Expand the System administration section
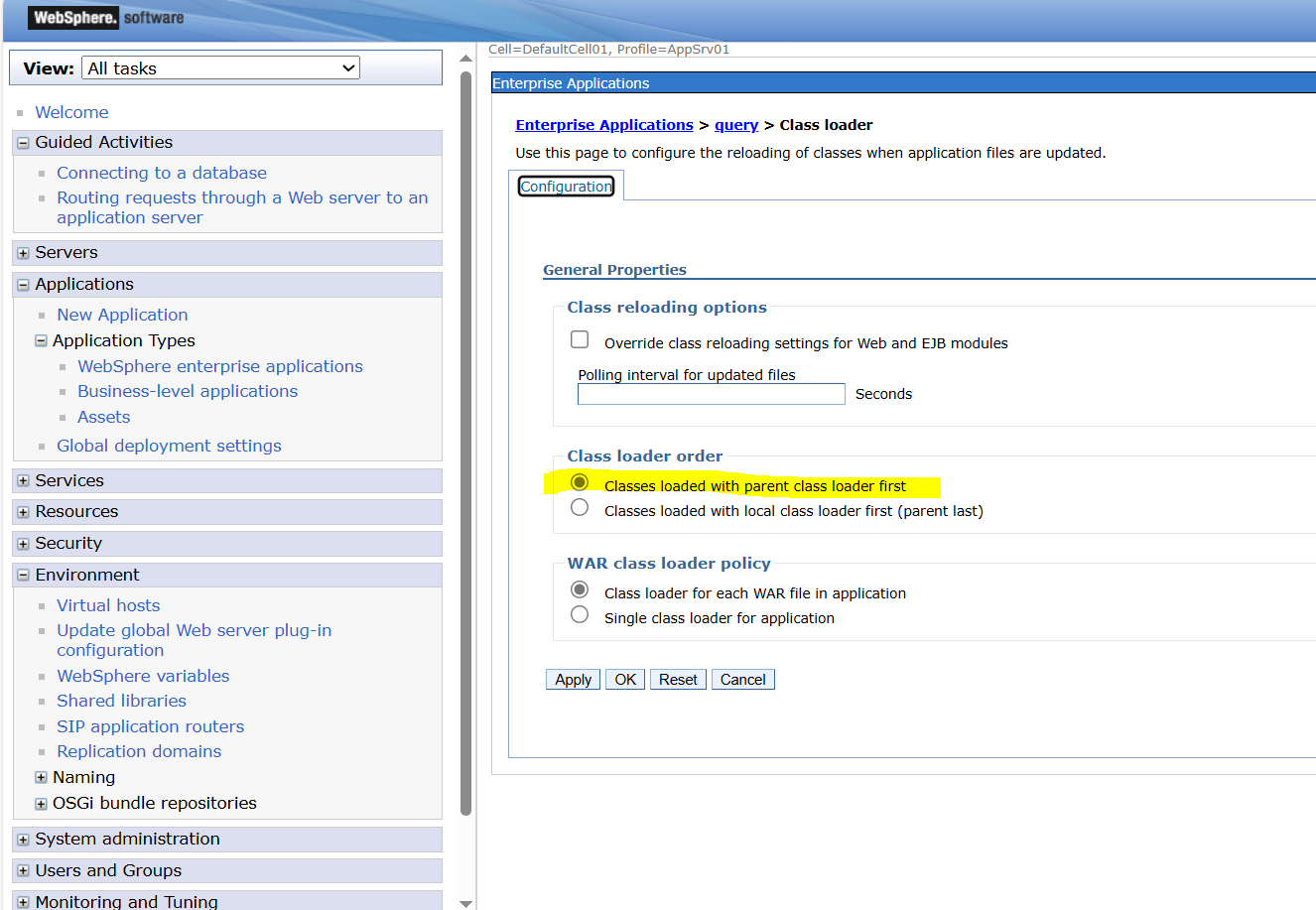1316x910 pixels. tap(23, 840)
